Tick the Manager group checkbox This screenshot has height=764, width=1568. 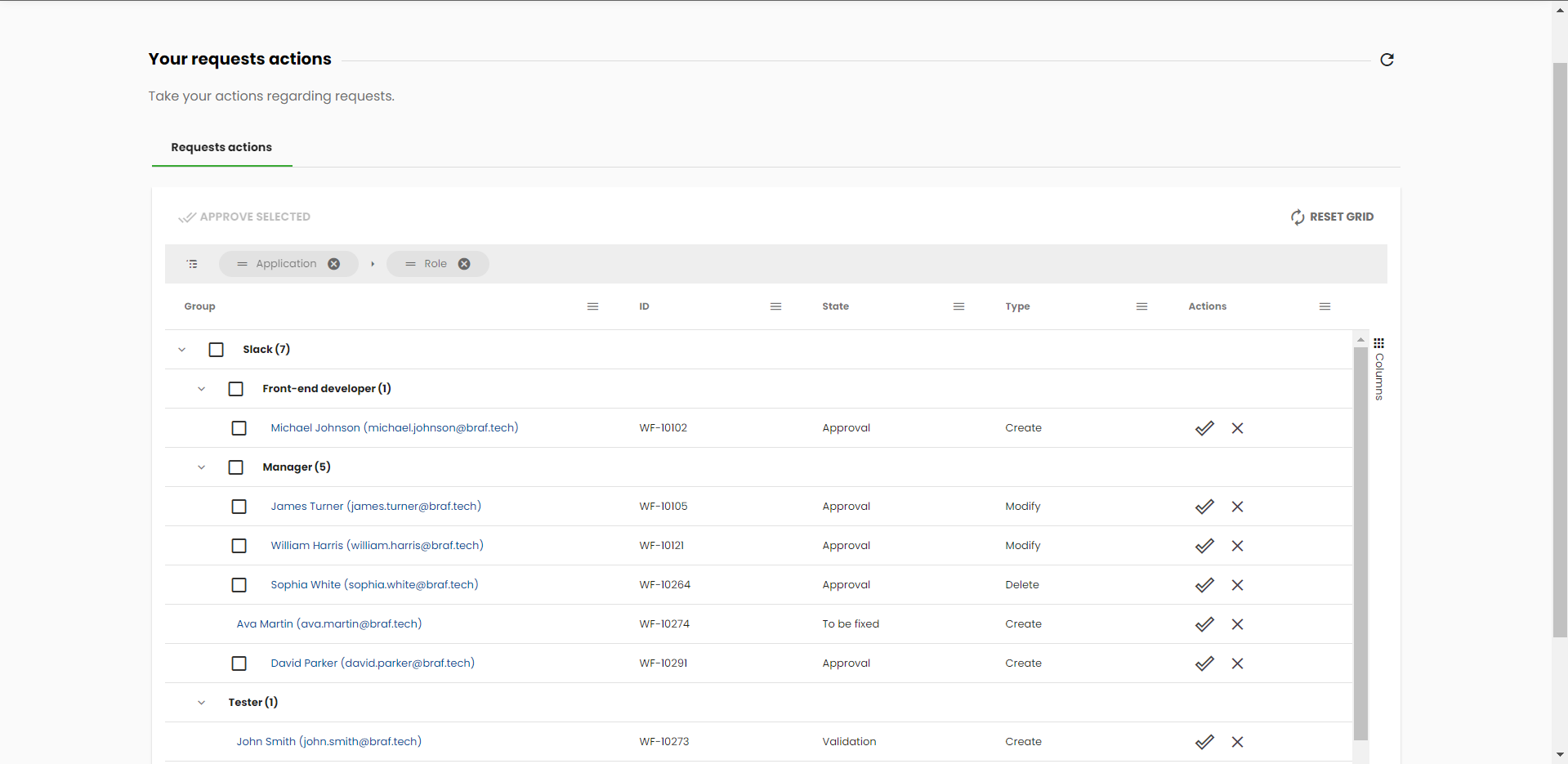point(236,467)
